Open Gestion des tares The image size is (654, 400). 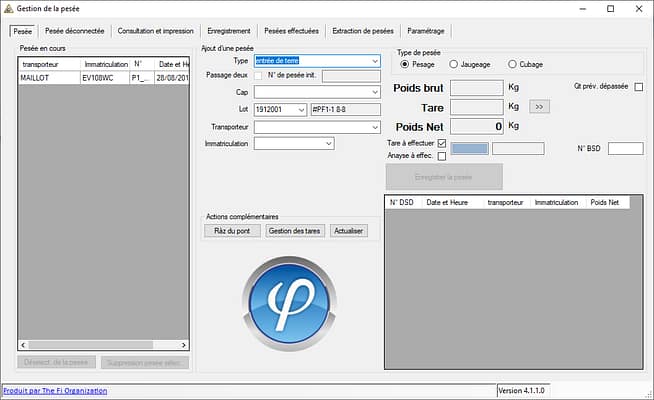click(295, 231)
